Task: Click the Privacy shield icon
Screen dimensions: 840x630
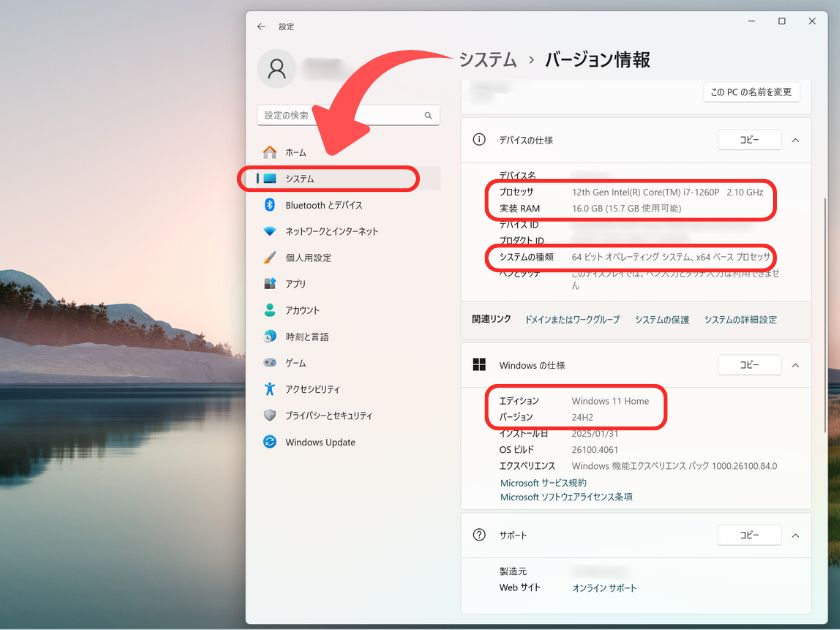Action: click(x=269, y=415)
